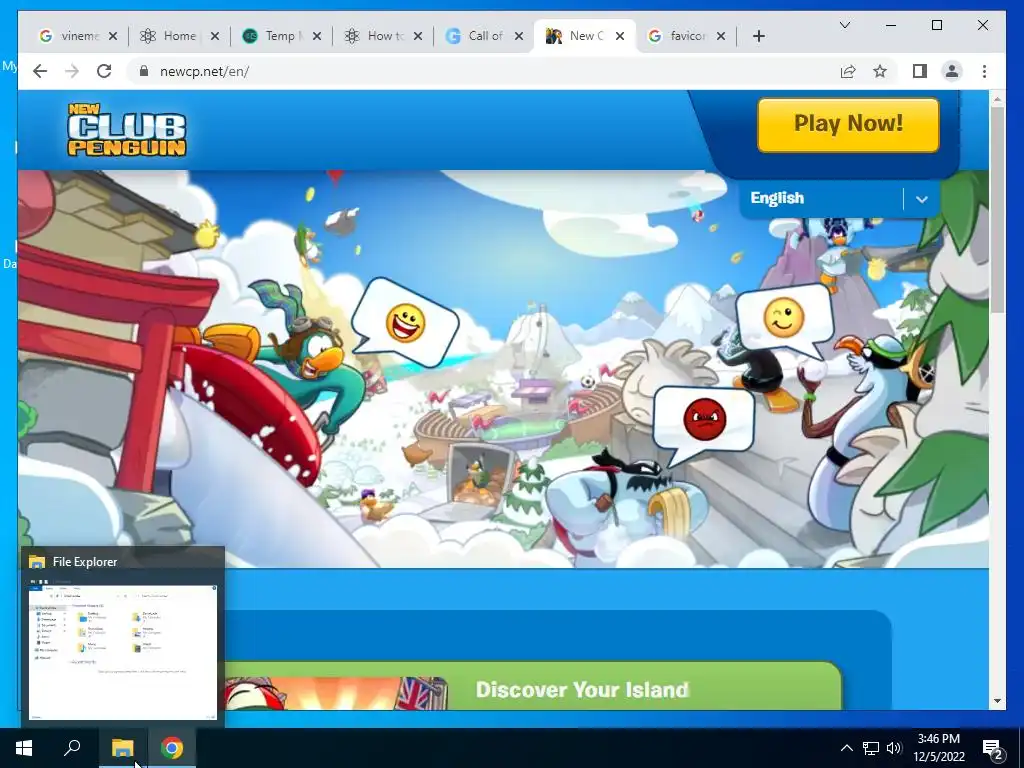Open the volume tray icon
The width and height of the screenshot is (1024, 768).
[x=894, y=748]
